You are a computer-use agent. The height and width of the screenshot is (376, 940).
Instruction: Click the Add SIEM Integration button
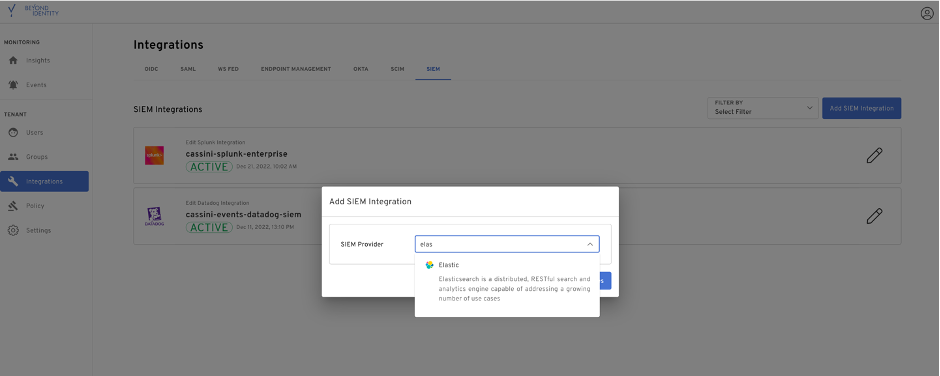click(861, 109)
